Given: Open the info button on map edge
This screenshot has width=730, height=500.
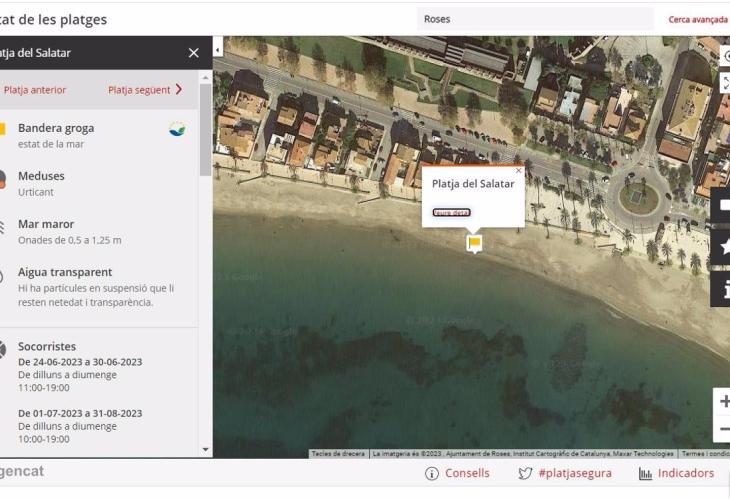Looking at the screenshot, I should [722, 289].
